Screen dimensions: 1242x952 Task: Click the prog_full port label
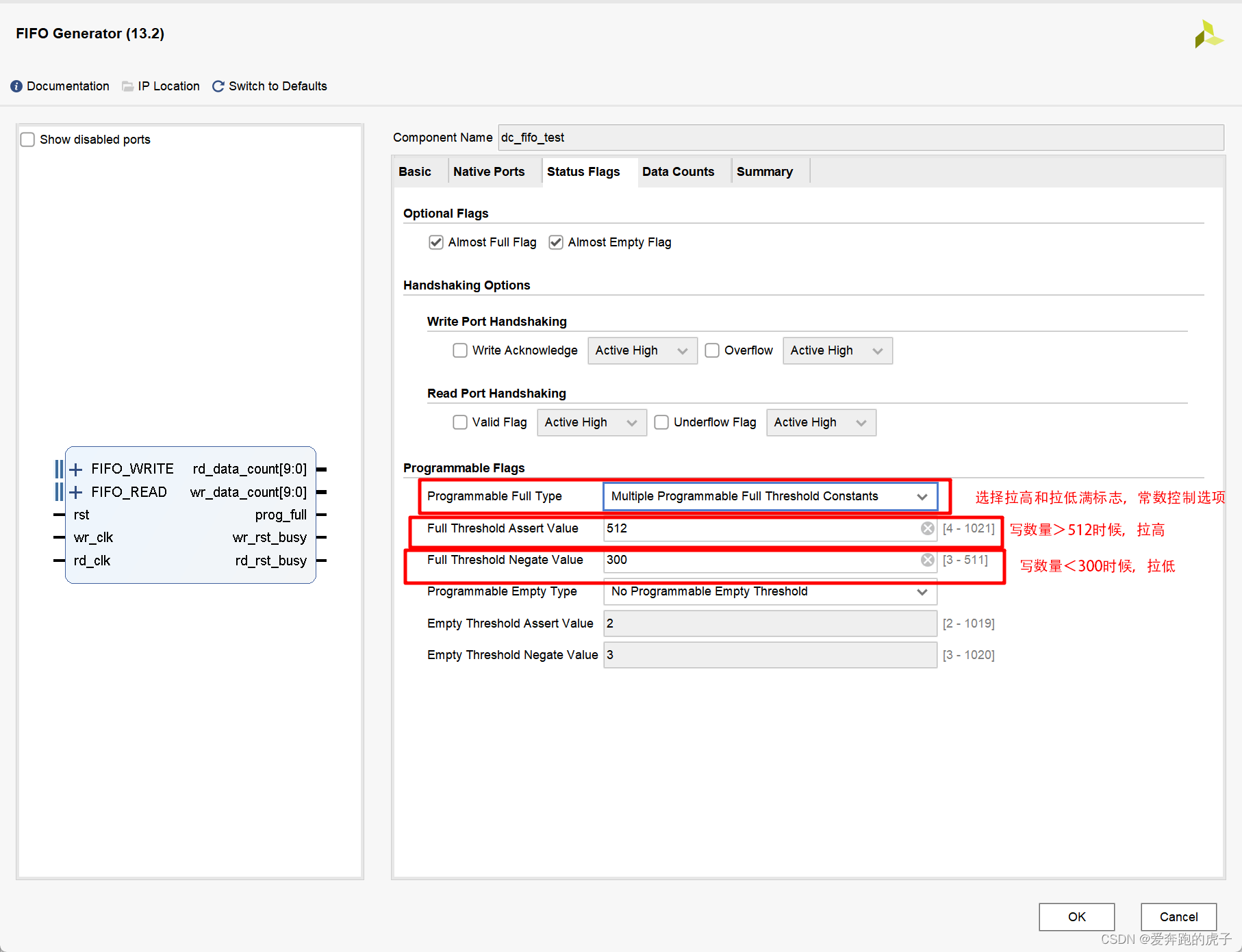pyautogui.click(x=281, y=515)
